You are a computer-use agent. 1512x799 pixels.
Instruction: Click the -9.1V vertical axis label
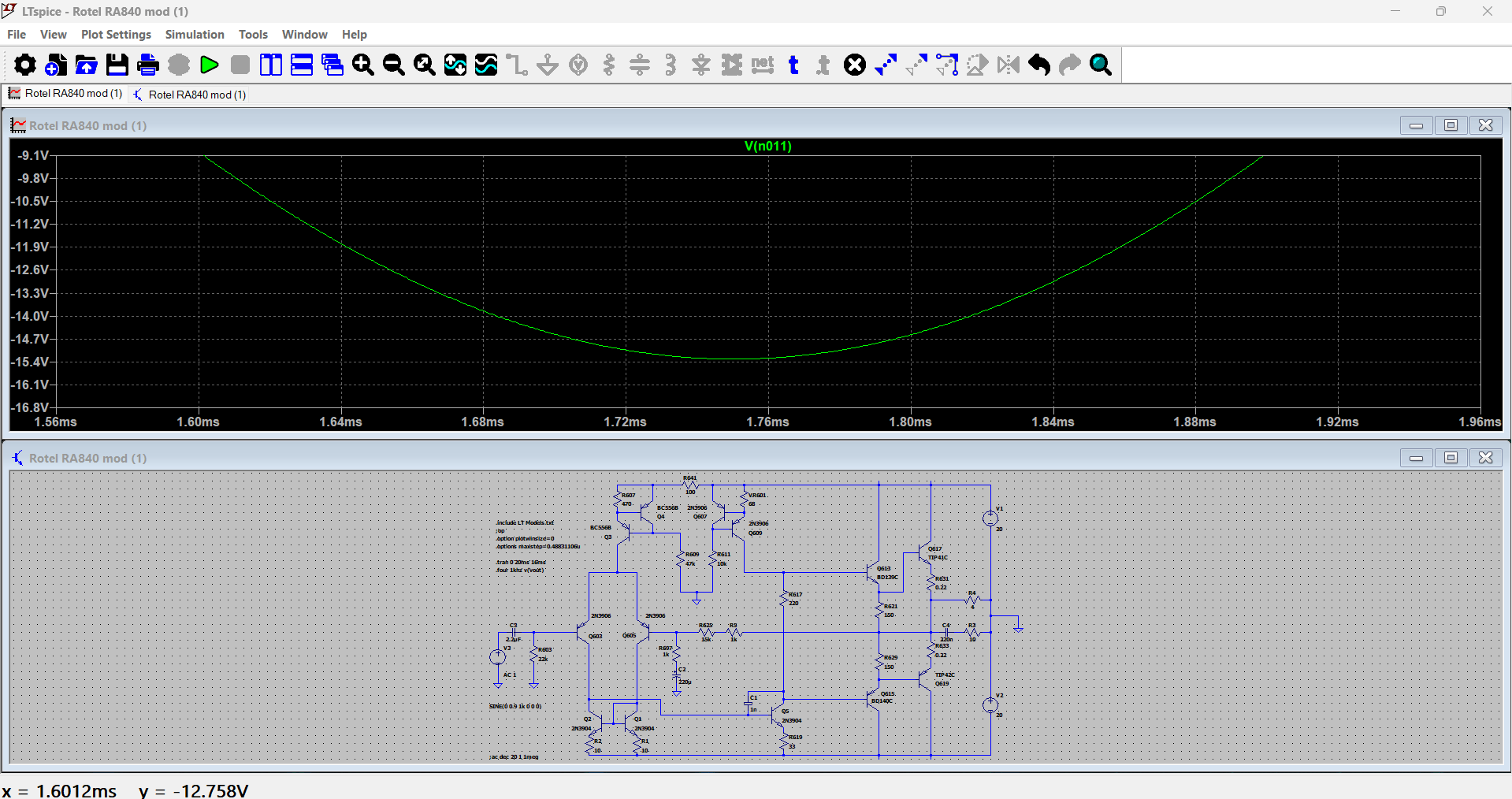pos(32,155)
